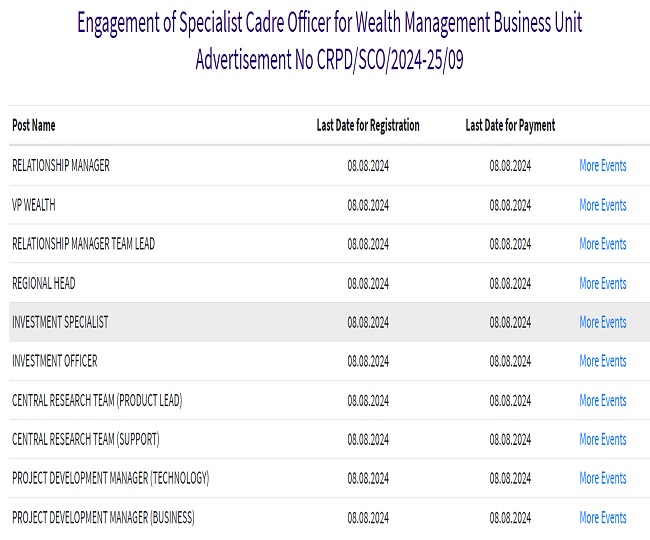This screenshot has width=650, height=540.
Task: Select the Post Name column header
Action: 34,126
